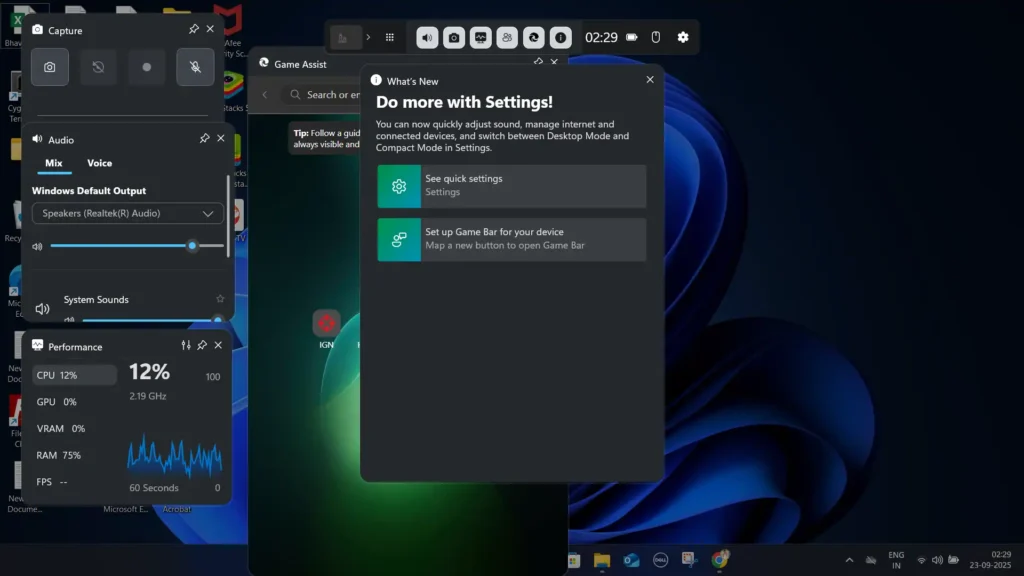Pin the Audio widget

tap(204, 138)
